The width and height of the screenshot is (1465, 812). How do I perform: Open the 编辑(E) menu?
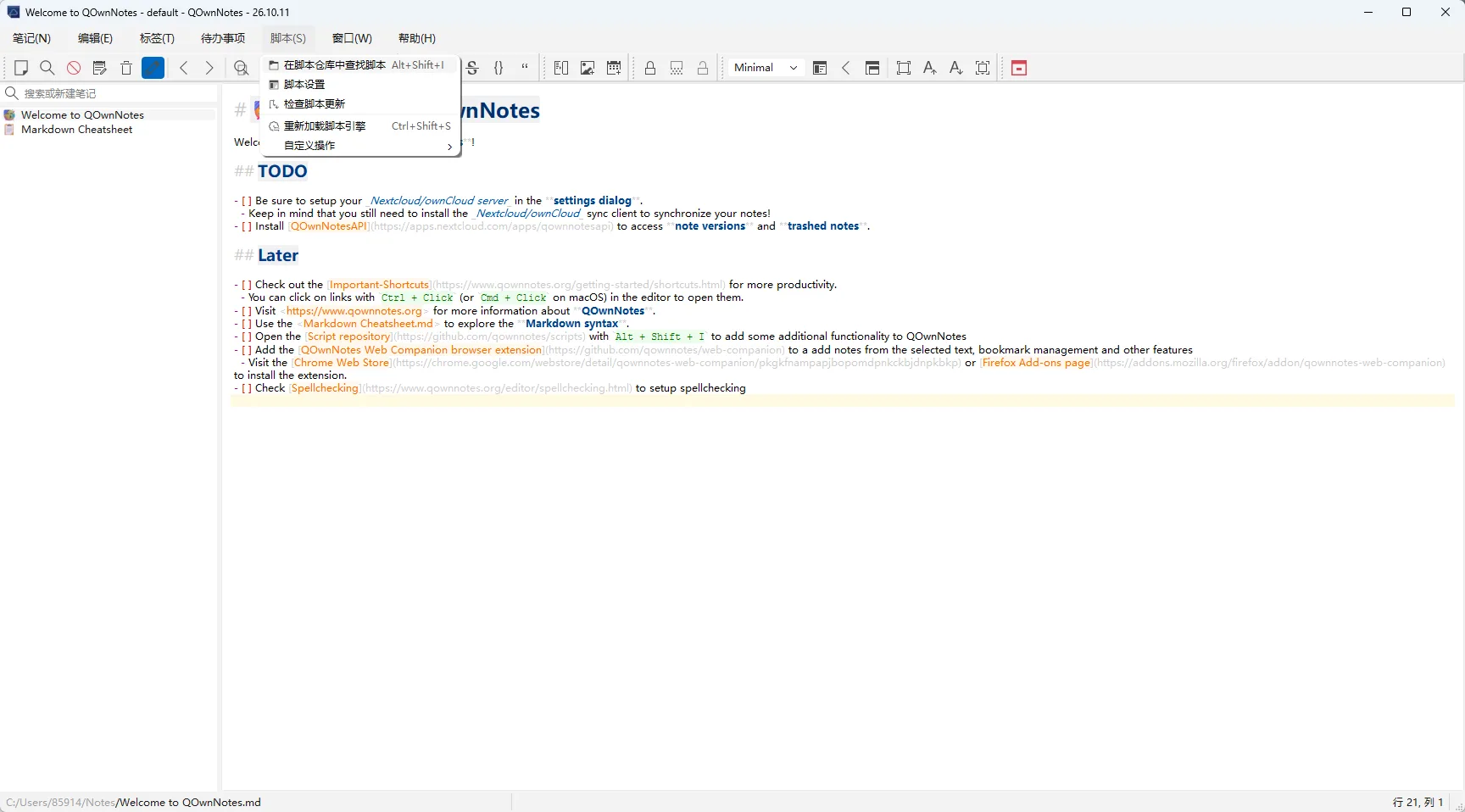tap(95, 38)
